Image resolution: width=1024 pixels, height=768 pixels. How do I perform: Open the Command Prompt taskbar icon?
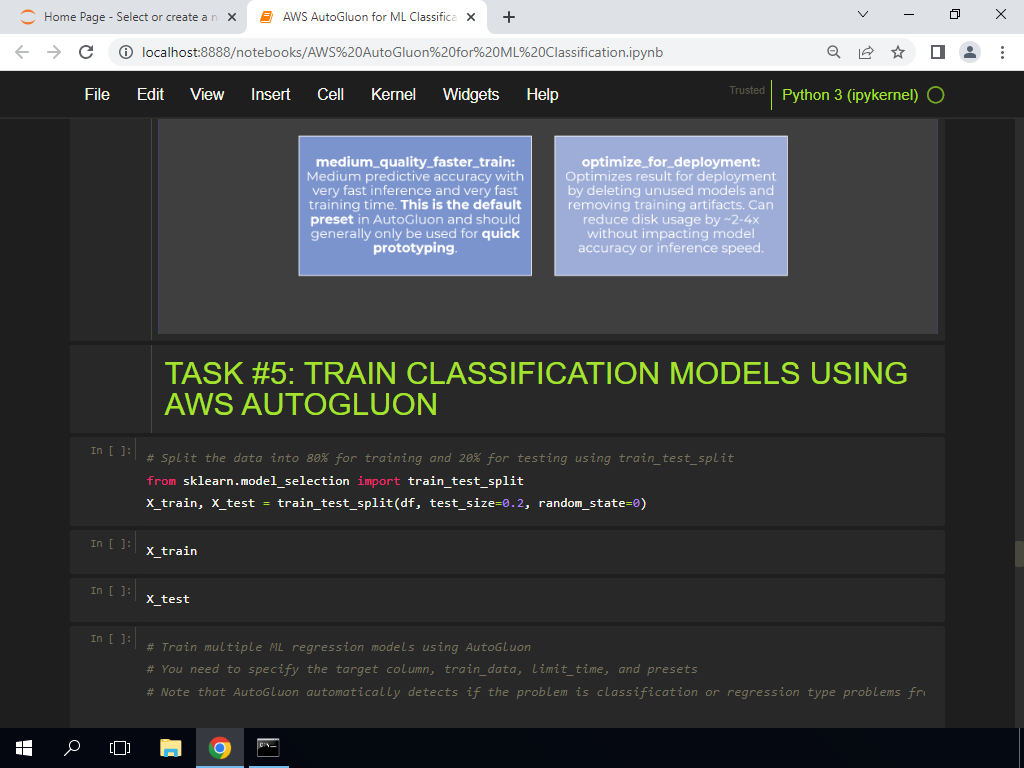[x=268, y=748]
